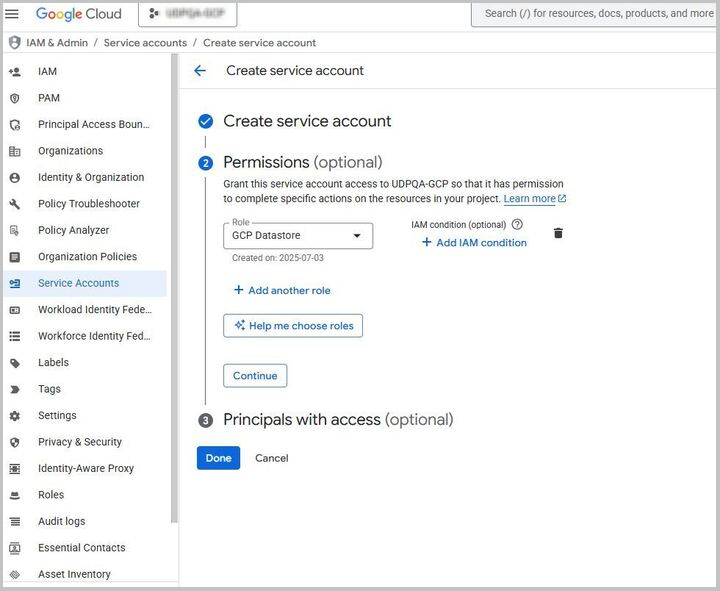The width and height of the screenshot is (720, 591).
Task: Delete the role using trash icon
Action: pyautogui.click(x=558, y=233)
